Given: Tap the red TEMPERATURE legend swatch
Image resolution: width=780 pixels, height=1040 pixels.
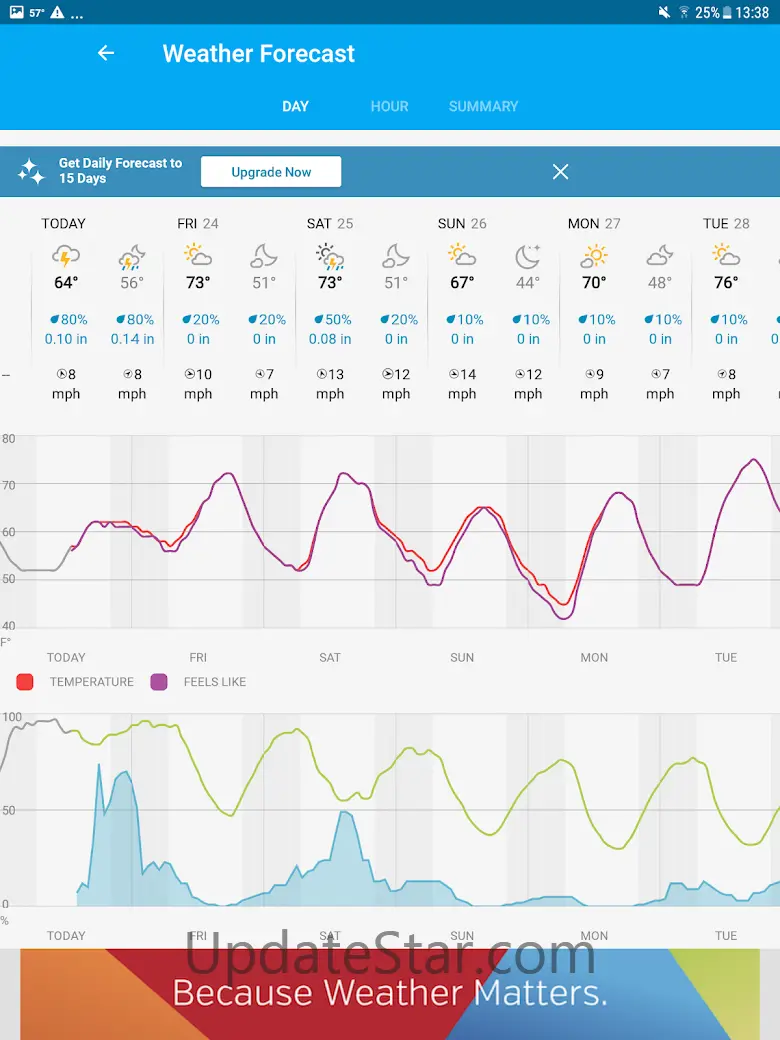Looking at the screenshot, I should coord(25,682).
